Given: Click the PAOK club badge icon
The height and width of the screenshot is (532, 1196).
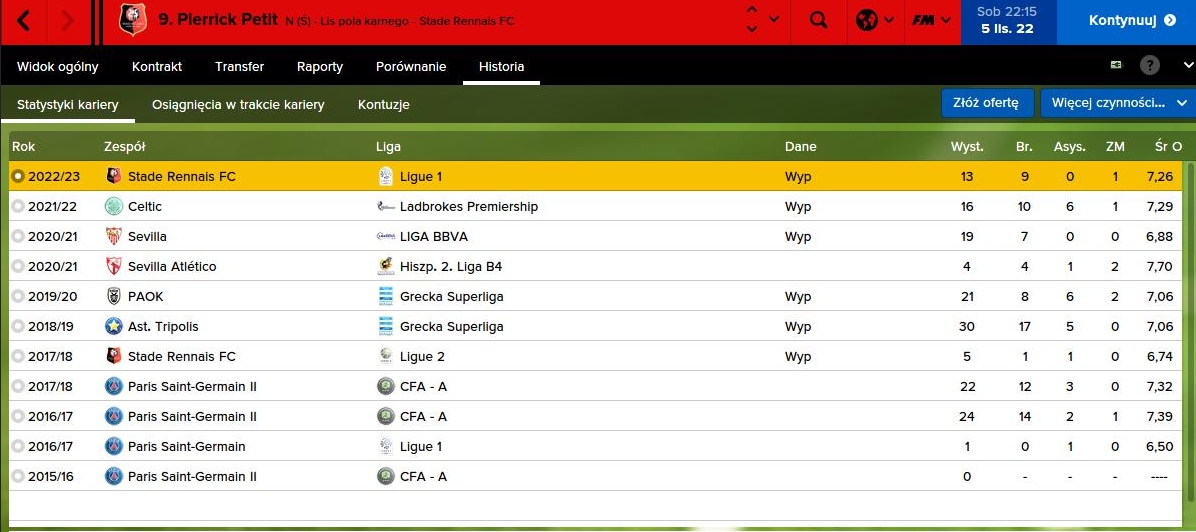Looking at the screenshot, I should click(113, 296).
